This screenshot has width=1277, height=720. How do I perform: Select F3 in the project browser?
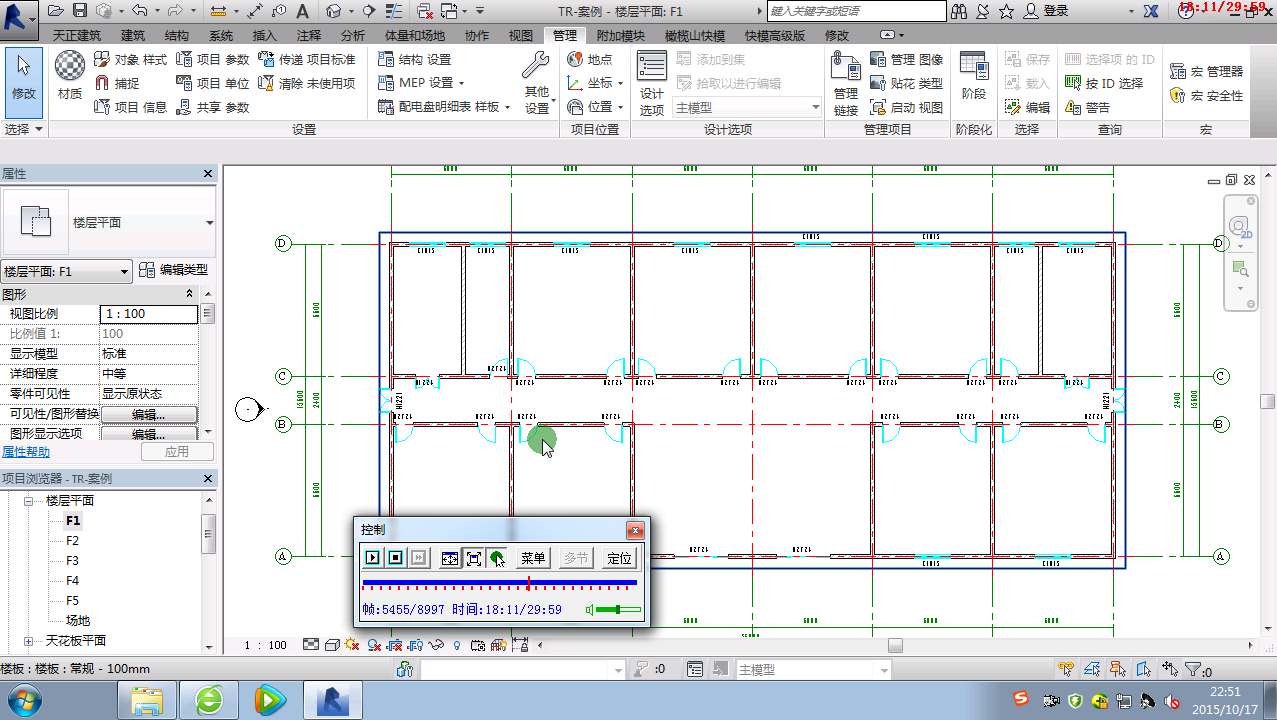(70, 560)
